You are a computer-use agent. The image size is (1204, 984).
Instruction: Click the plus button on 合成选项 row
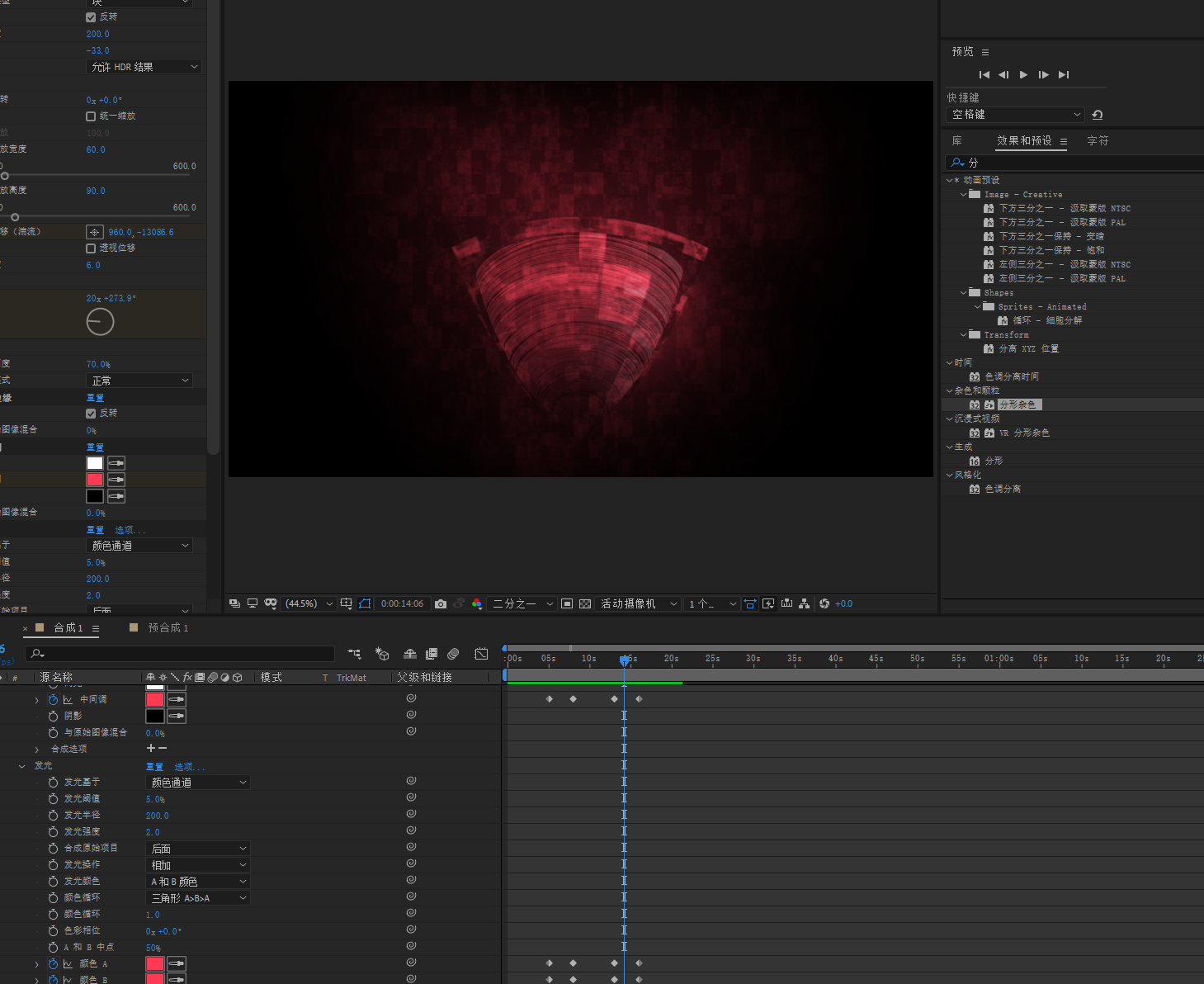(151, 748)
